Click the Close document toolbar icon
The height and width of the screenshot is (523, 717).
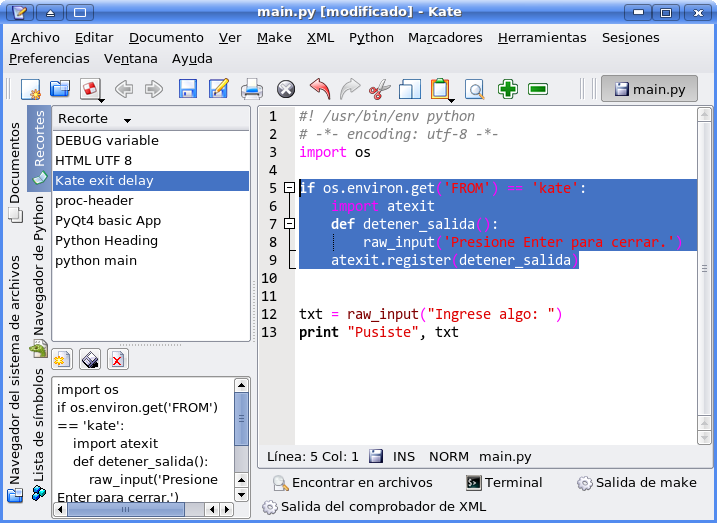pos(89,88)
